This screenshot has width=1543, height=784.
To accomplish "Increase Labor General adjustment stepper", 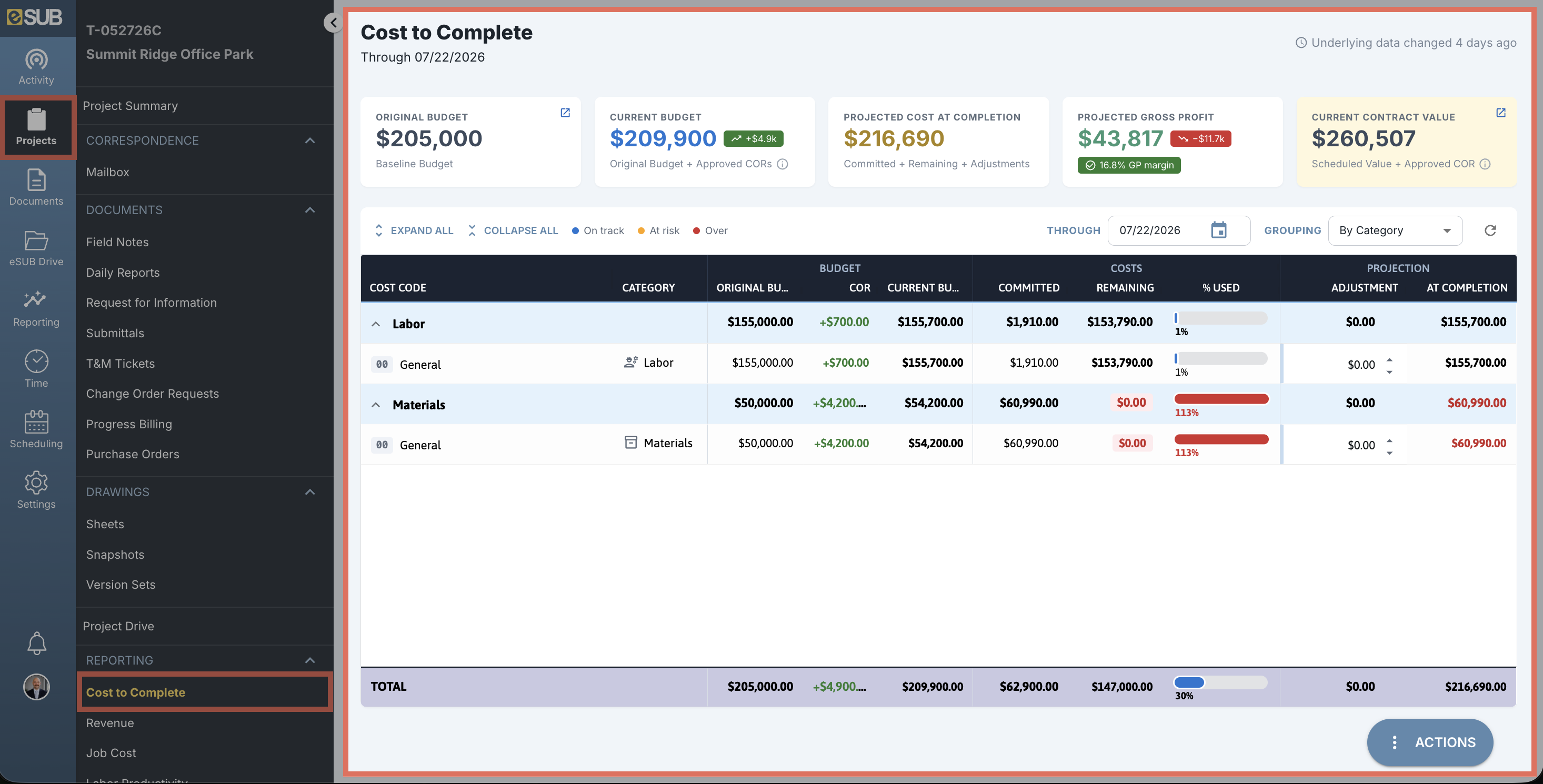I will pyautogui.click(x=1389, y=359).
